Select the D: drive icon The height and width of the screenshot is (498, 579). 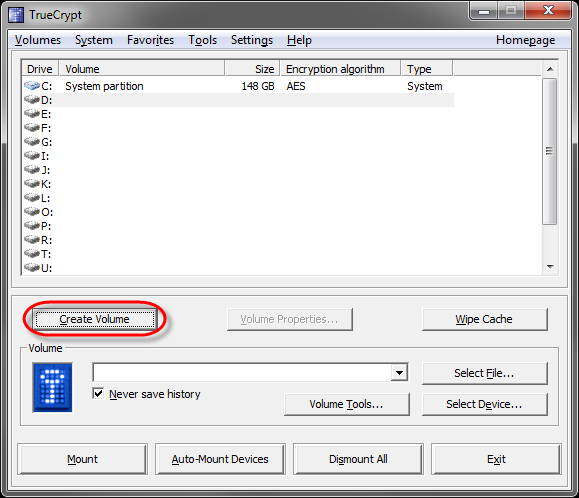tap(32, 100)
